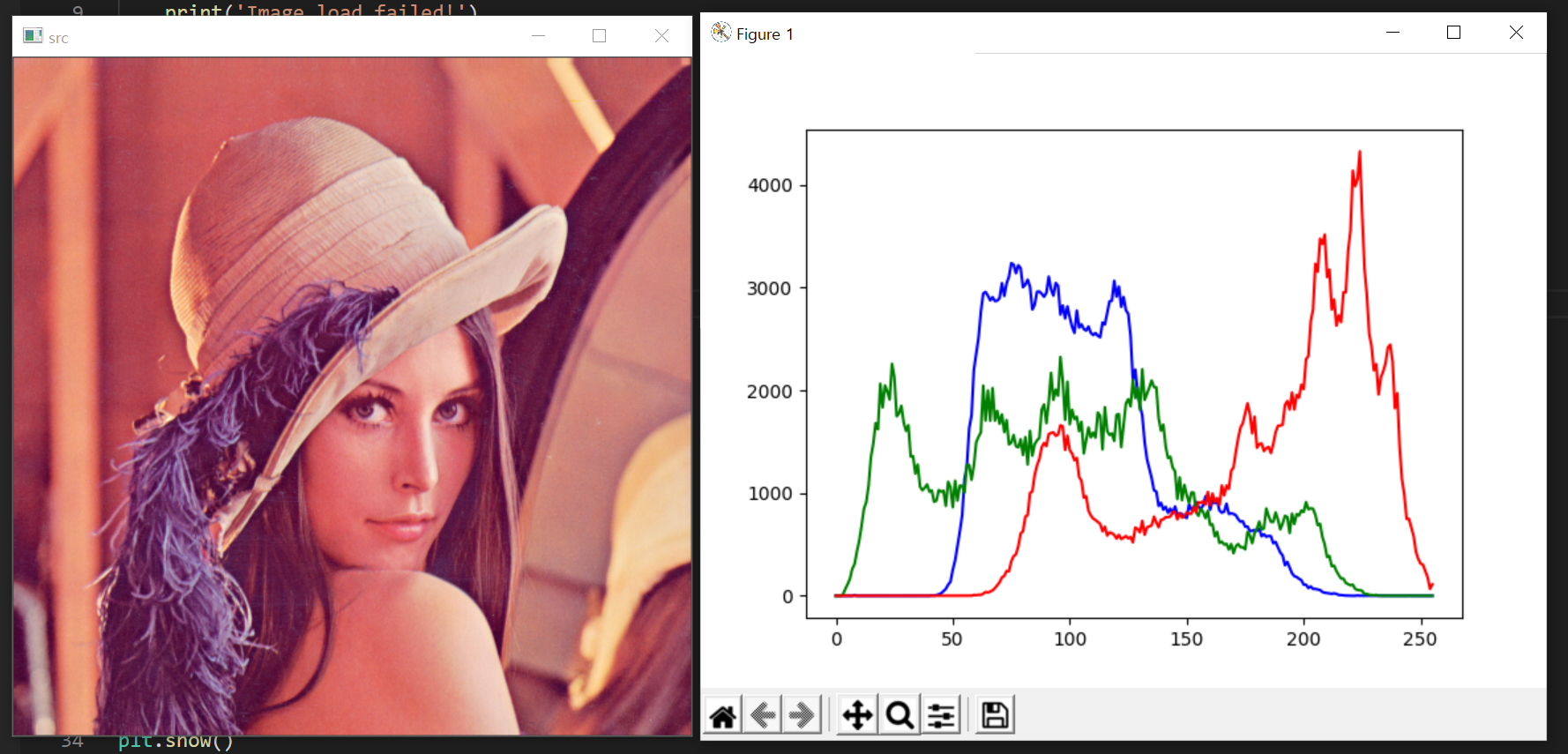Close the src image window
The image size is (1568, 754).
point(661,36)
